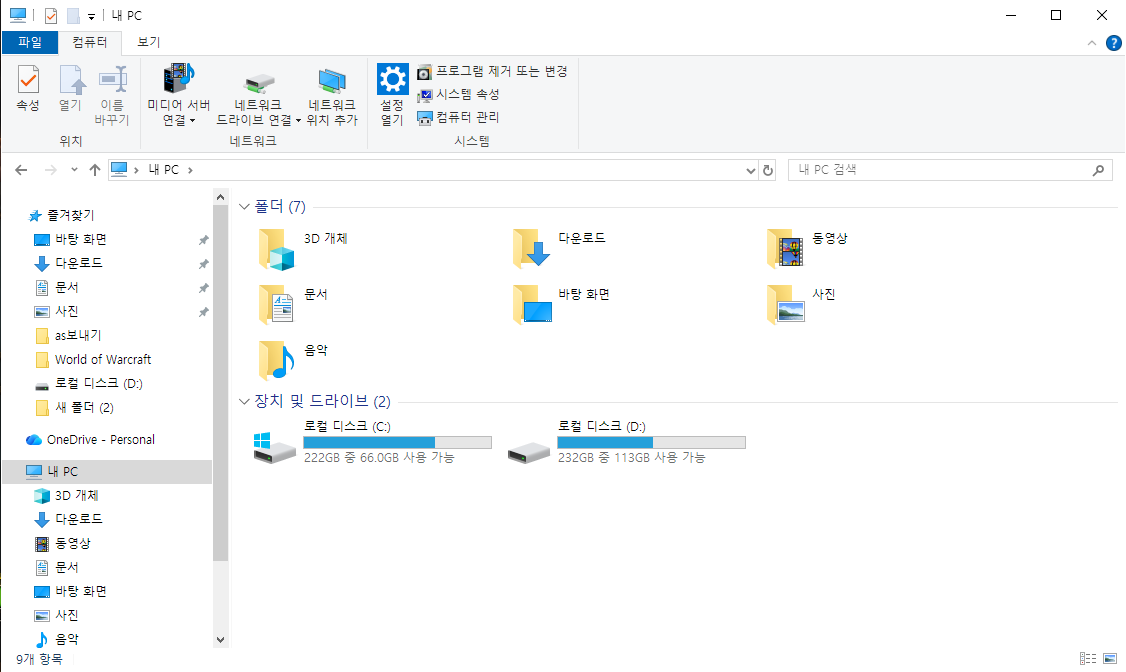1126x672 pixels.
Task: Click 프로그램 제거 또는 변경 button
Action: click(492, 72)
